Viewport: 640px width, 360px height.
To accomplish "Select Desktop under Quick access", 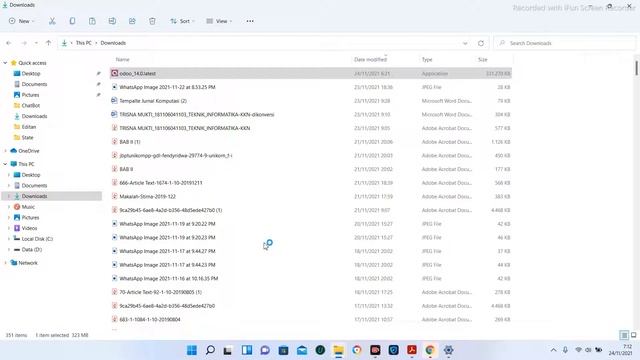I will (x=31, y=73).
